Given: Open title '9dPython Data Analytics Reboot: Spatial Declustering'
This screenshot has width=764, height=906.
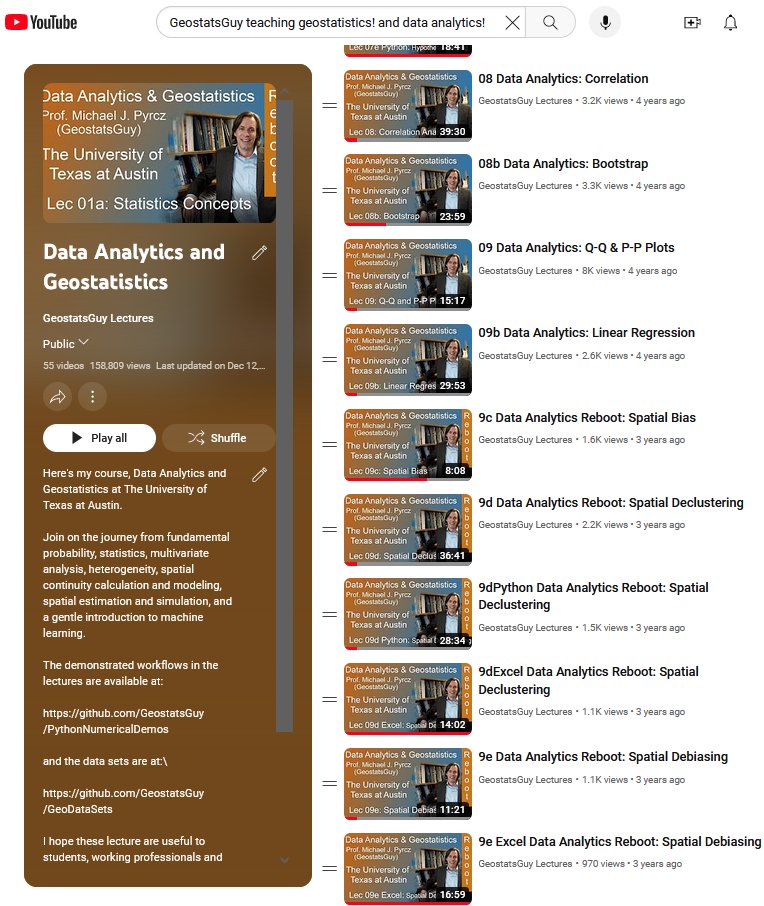Looking at the screenshot, I should pos(594,596).
